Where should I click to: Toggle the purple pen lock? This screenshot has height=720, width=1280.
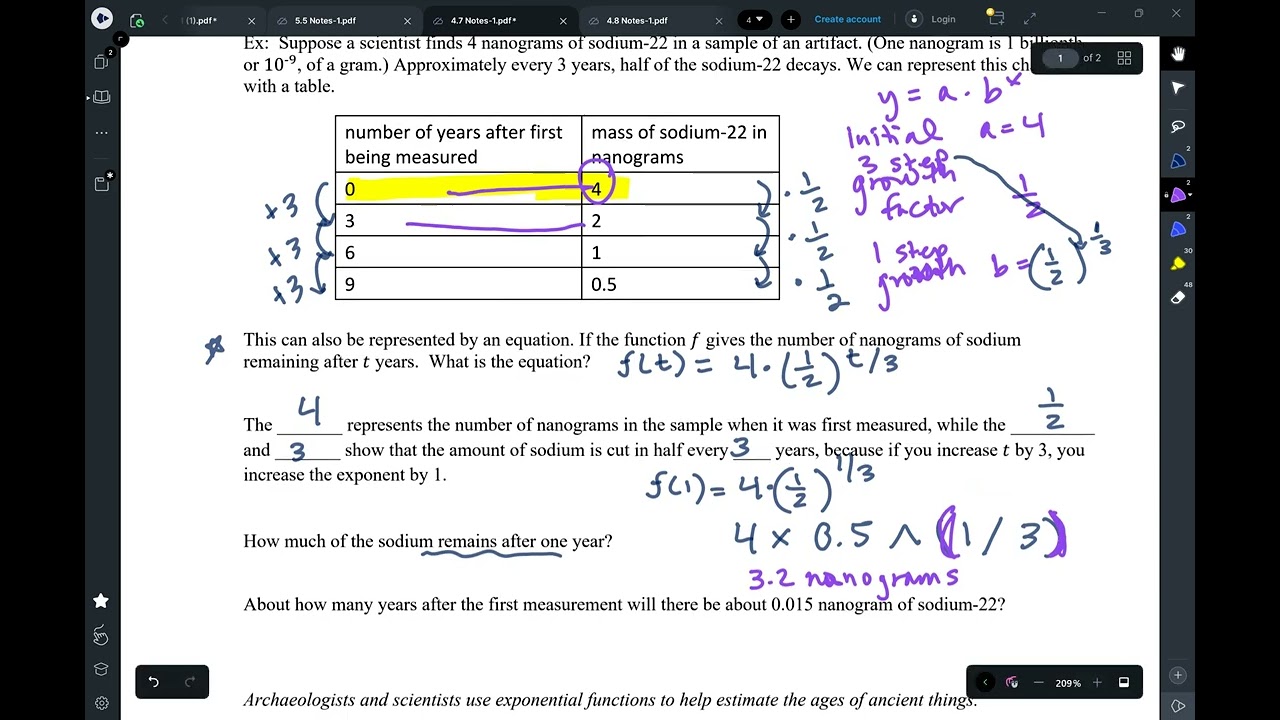[x=1166, y=195]
